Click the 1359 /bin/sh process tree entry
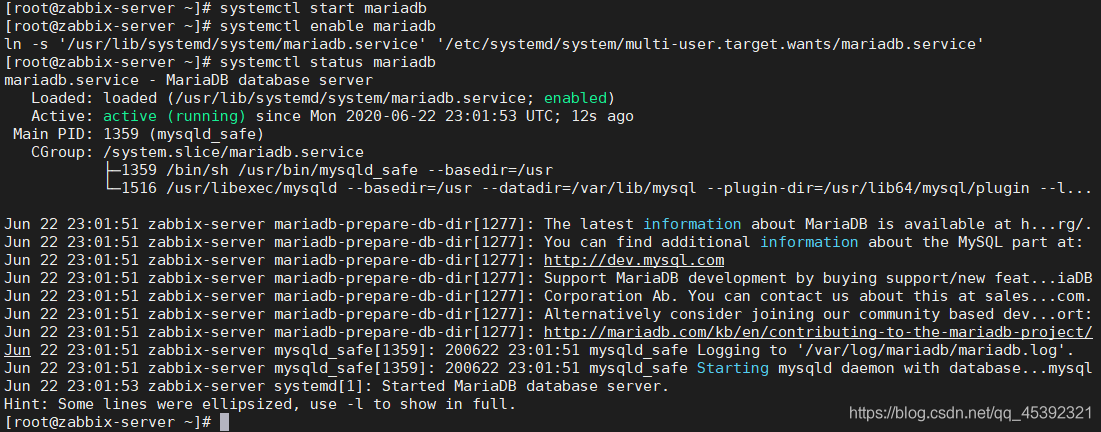This screenshot has width=1101, height=432. [328, 171]
